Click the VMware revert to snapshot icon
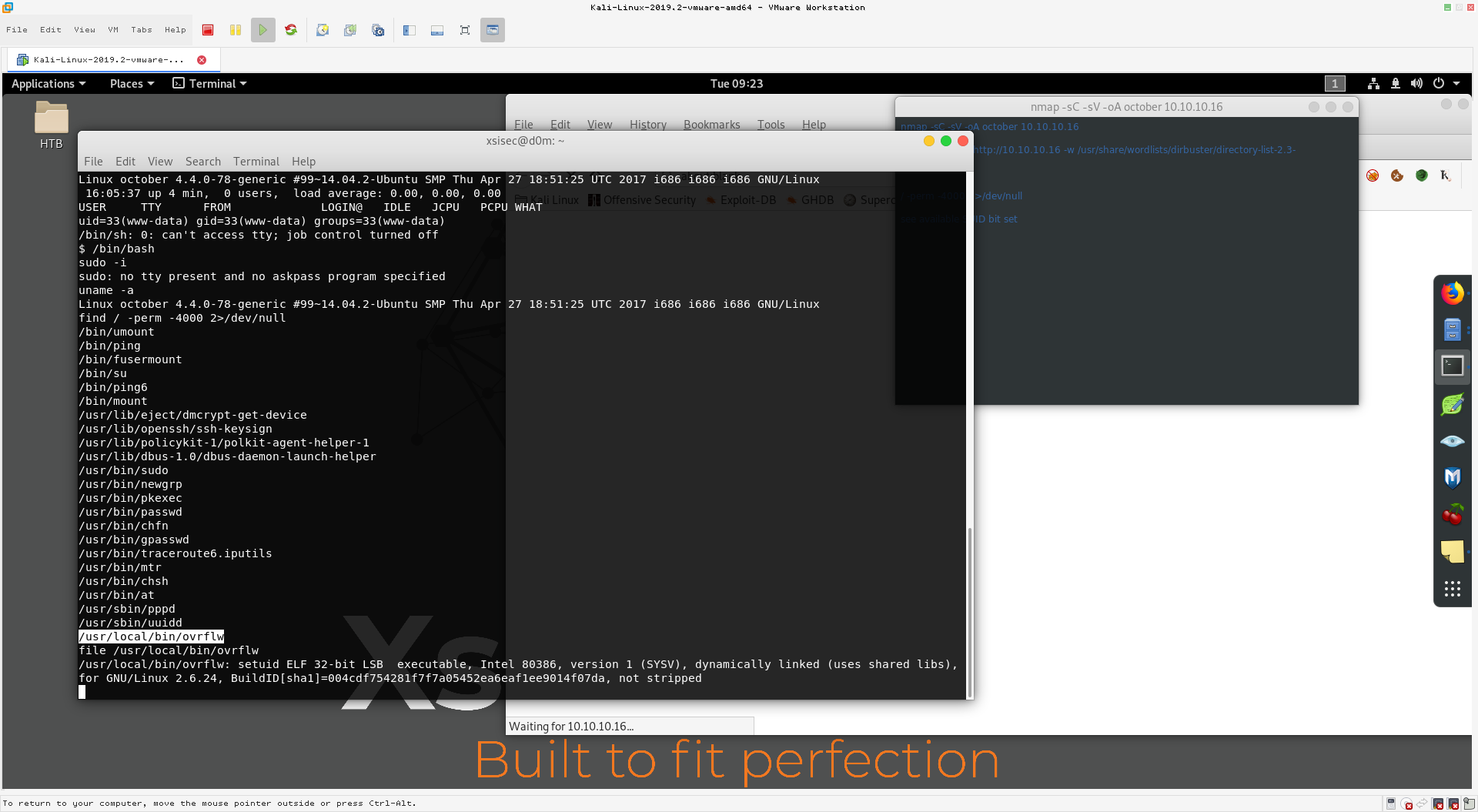Viewport: 1478px width, 812px height. [350, 30]
